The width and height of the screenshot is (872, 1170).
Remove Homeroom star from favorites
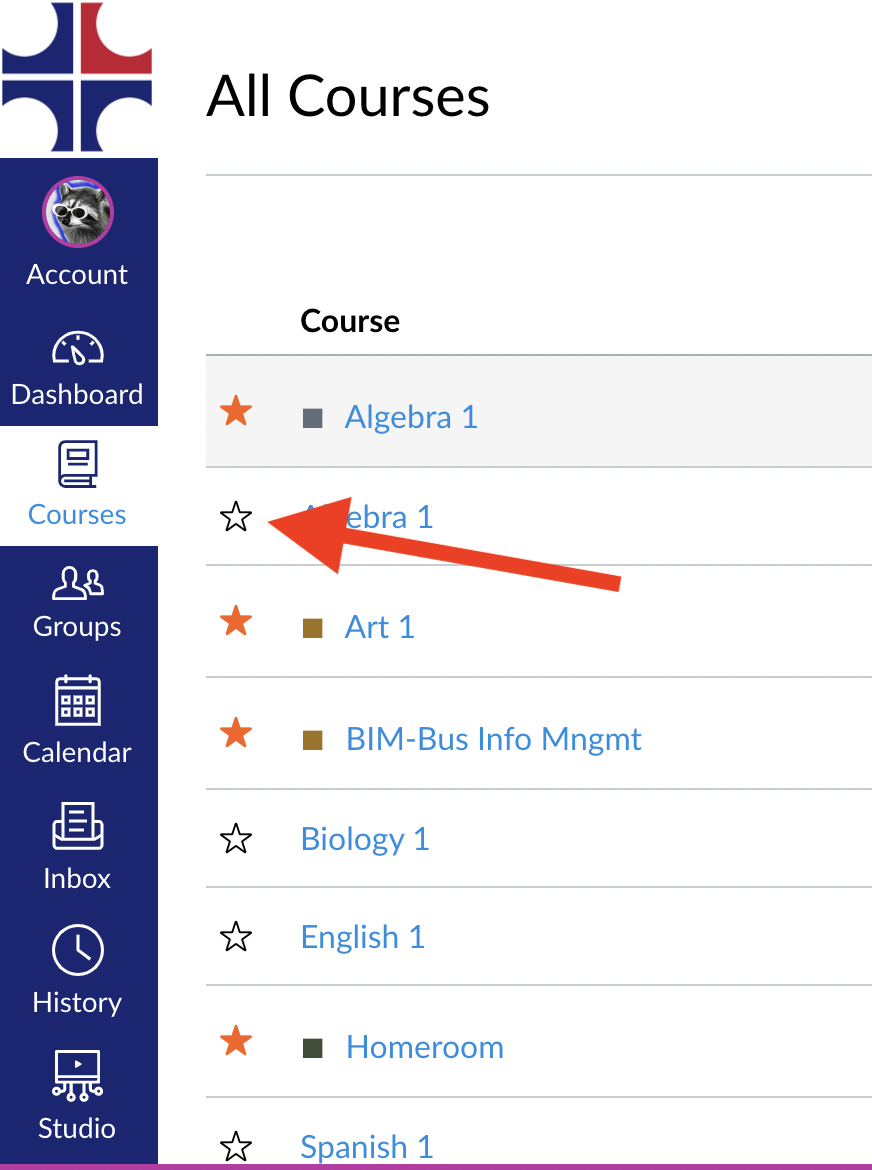(236, 1042)
